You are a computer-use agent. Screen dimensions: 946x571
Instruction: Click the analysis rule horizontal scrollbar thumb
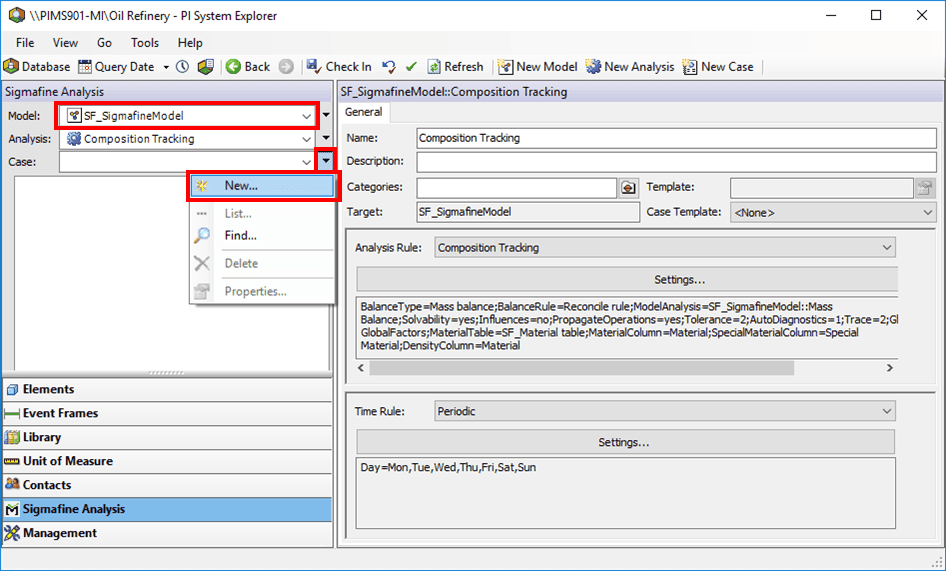[x=582, y=368]
